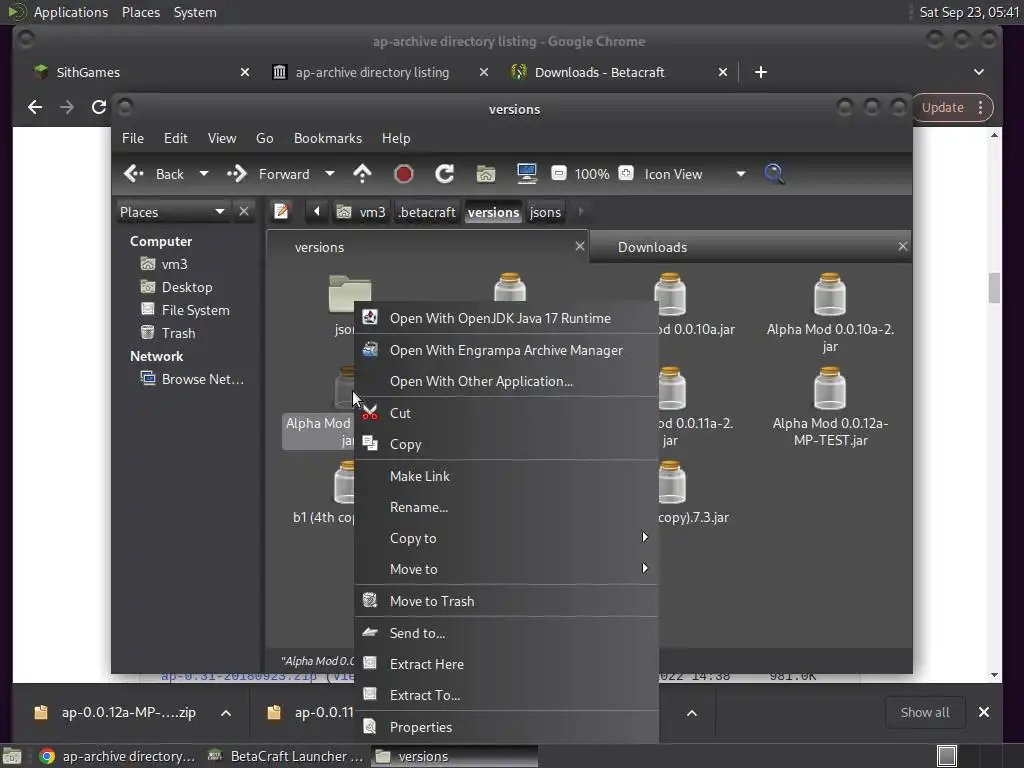Open Places menu in top panel
The width and height of the screenshot is (1024, 768).
coord(141,12)
